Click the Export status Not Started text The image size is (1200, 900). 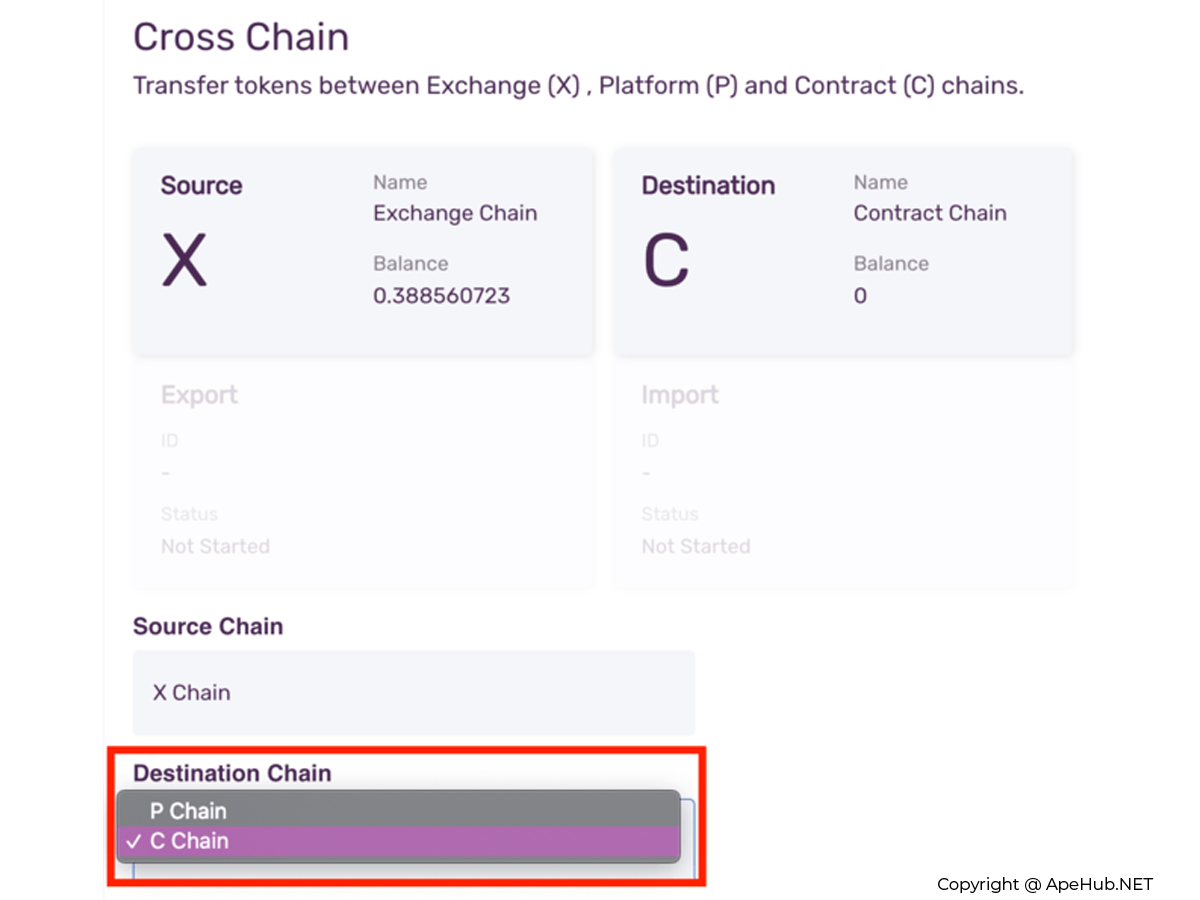point(215,546)
